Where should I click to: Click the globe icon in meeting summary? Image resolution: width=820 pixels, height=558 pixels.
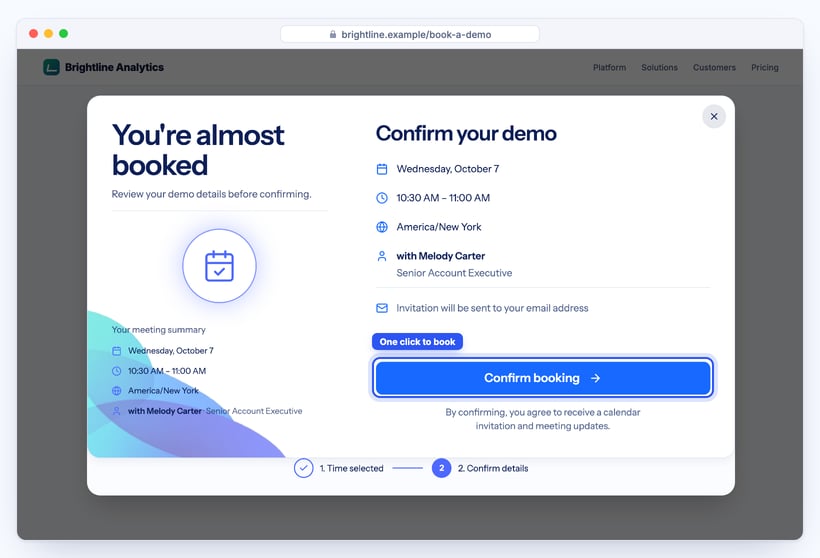117,391
